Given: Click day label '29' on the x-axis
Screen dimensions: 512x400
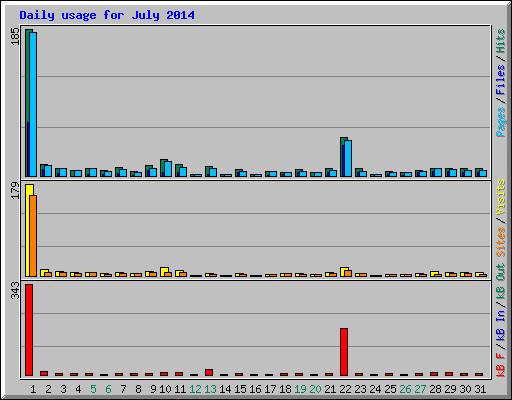Looking at the screenshot, I should point(450,389).
